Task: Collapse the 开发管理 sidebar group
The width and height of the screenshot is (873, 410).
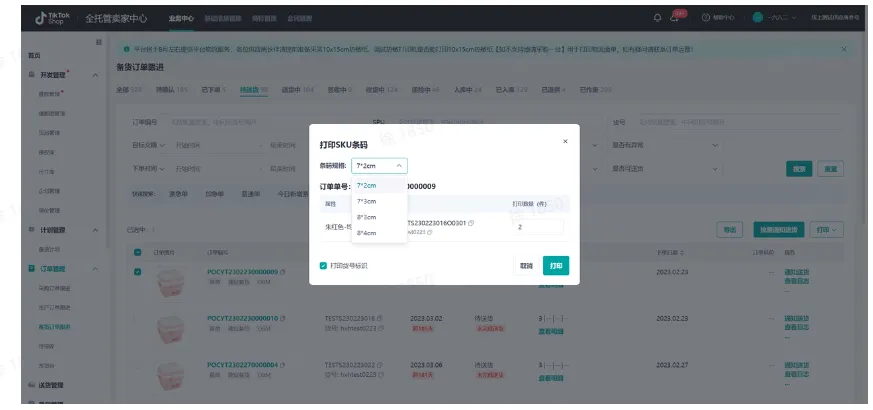Action: click(95, 75)
